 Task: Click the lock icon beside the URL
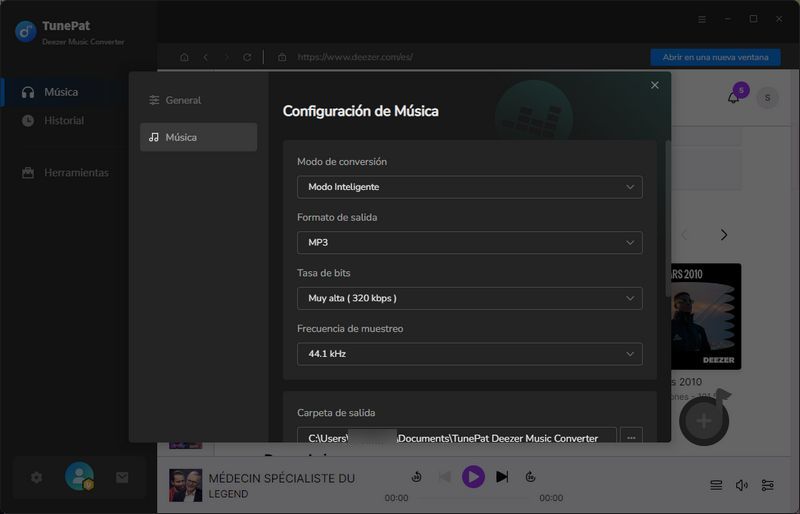pyautogui.click(x=282, y=57)
